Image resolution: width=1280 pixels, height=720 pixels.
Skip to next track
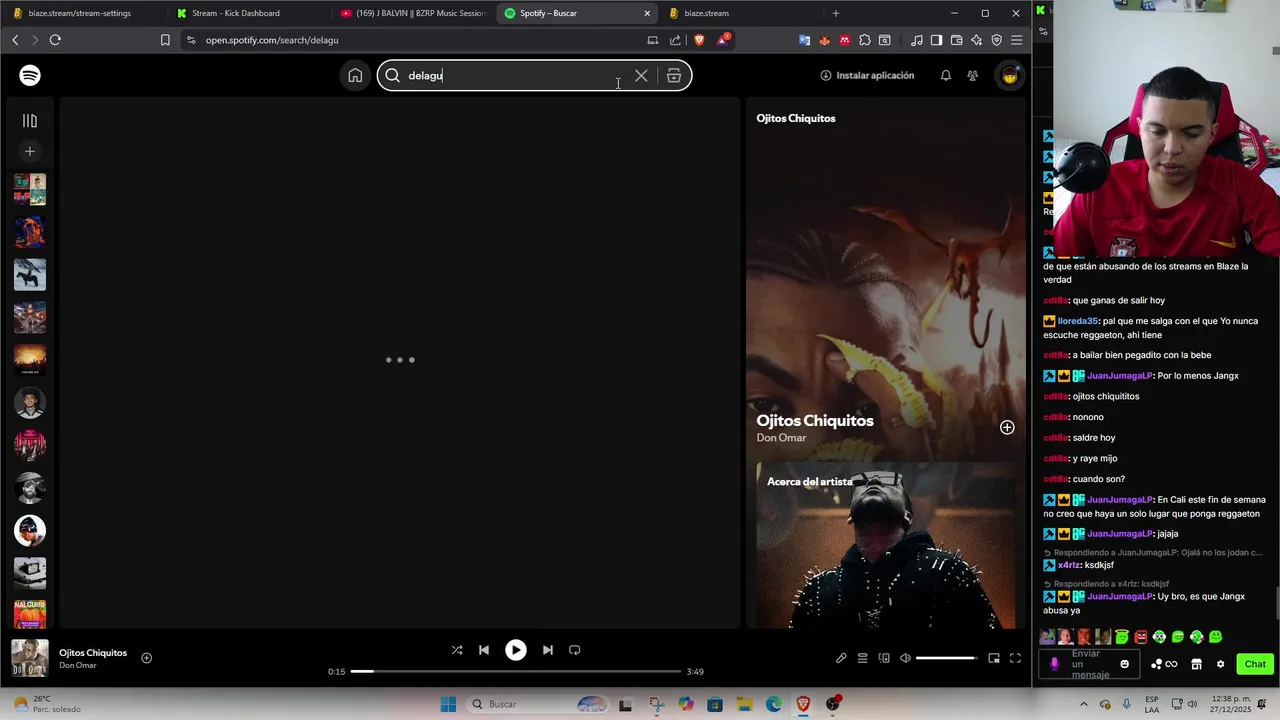[x=547, y=650]
